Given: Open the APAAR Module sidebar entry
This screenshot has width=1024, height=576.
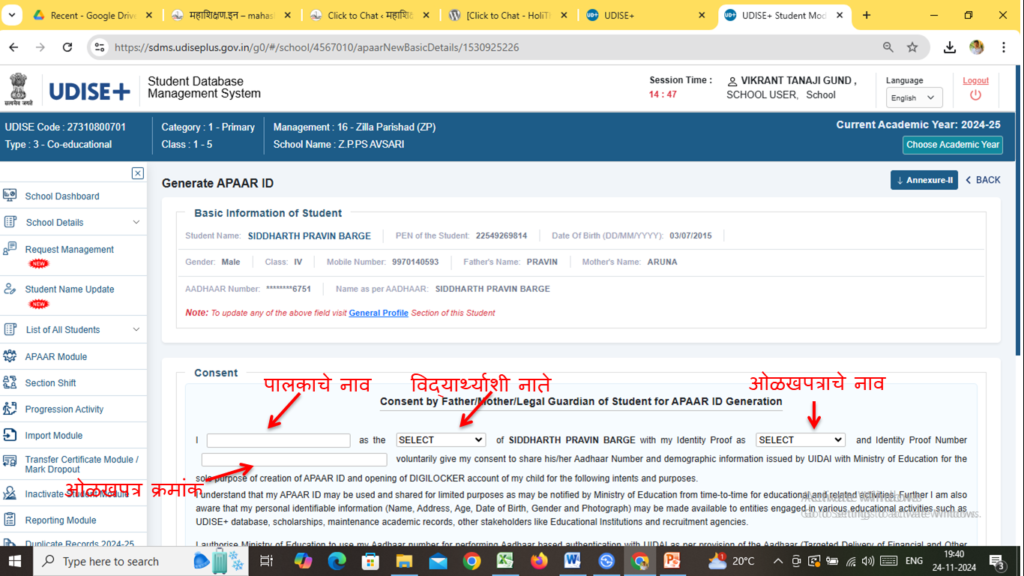Looking at the screenshot, I should (56, 357).
